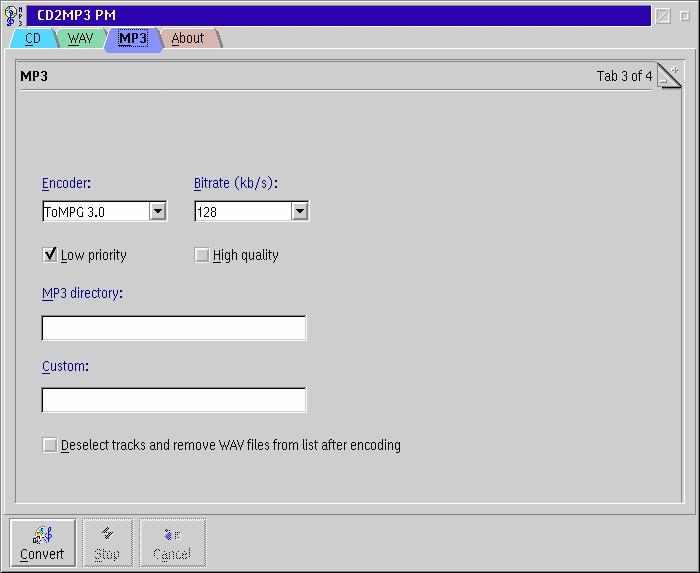Screen dimensions: 700x573
Task: Click the "MP3" page heading text
Action: [34, 76]
